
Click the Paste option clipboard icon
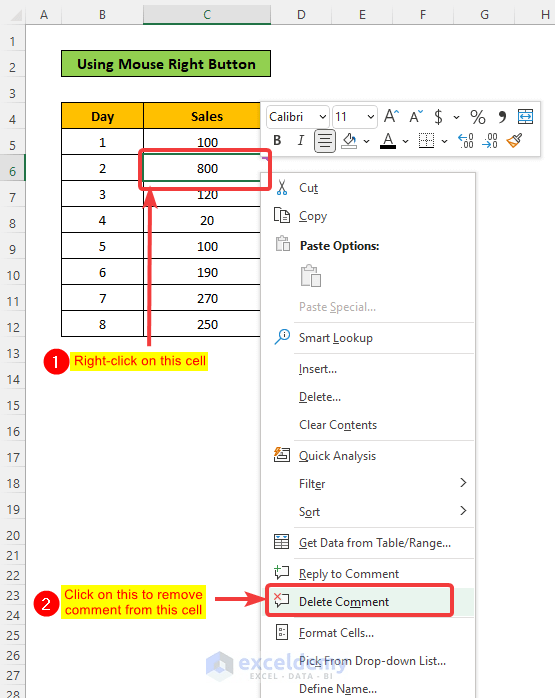(x=311, y=276)
